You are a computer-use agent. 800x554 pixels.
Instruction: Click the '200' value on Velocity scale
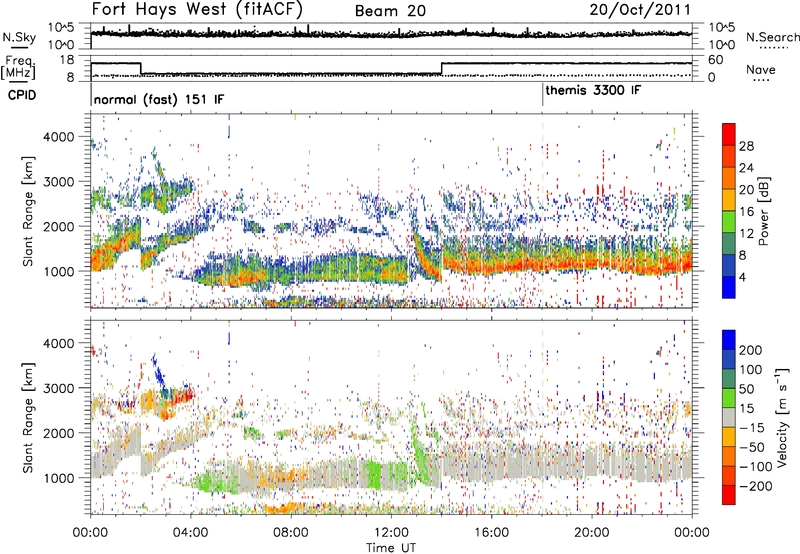tap(751, 350)
